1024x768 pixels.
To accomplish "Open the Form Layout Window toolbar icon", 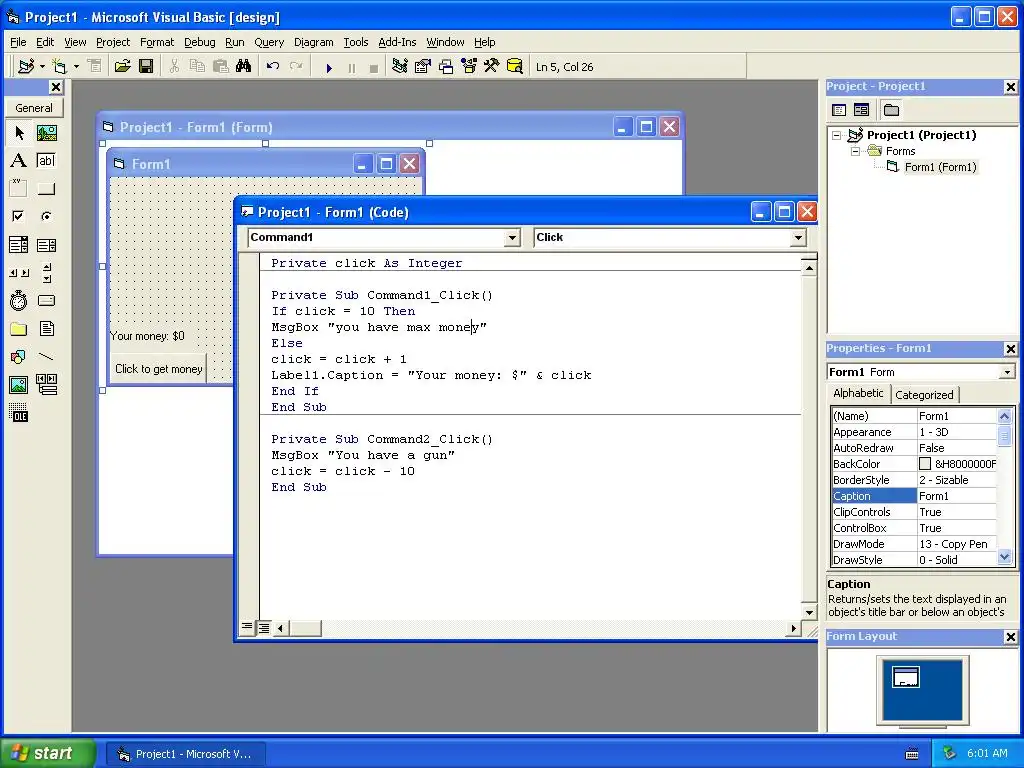I will 446,66.
